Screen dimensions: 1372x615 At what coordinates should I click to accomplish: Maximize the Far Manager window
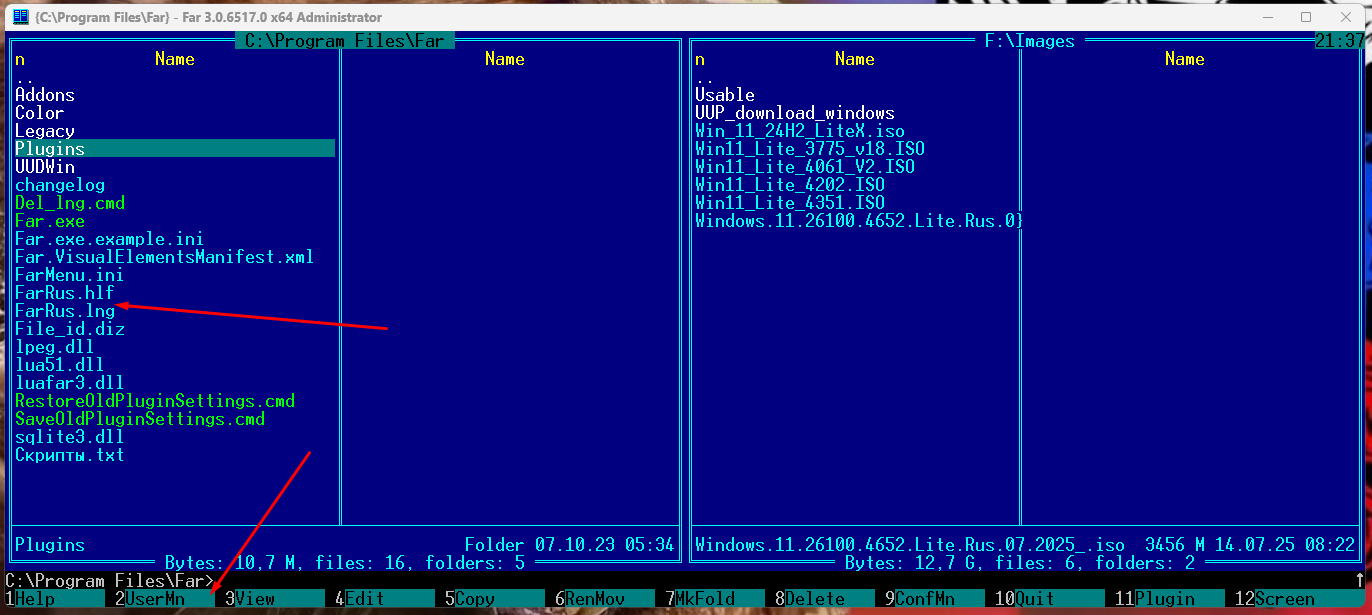pyautogui.click(x=1306, y=17)
